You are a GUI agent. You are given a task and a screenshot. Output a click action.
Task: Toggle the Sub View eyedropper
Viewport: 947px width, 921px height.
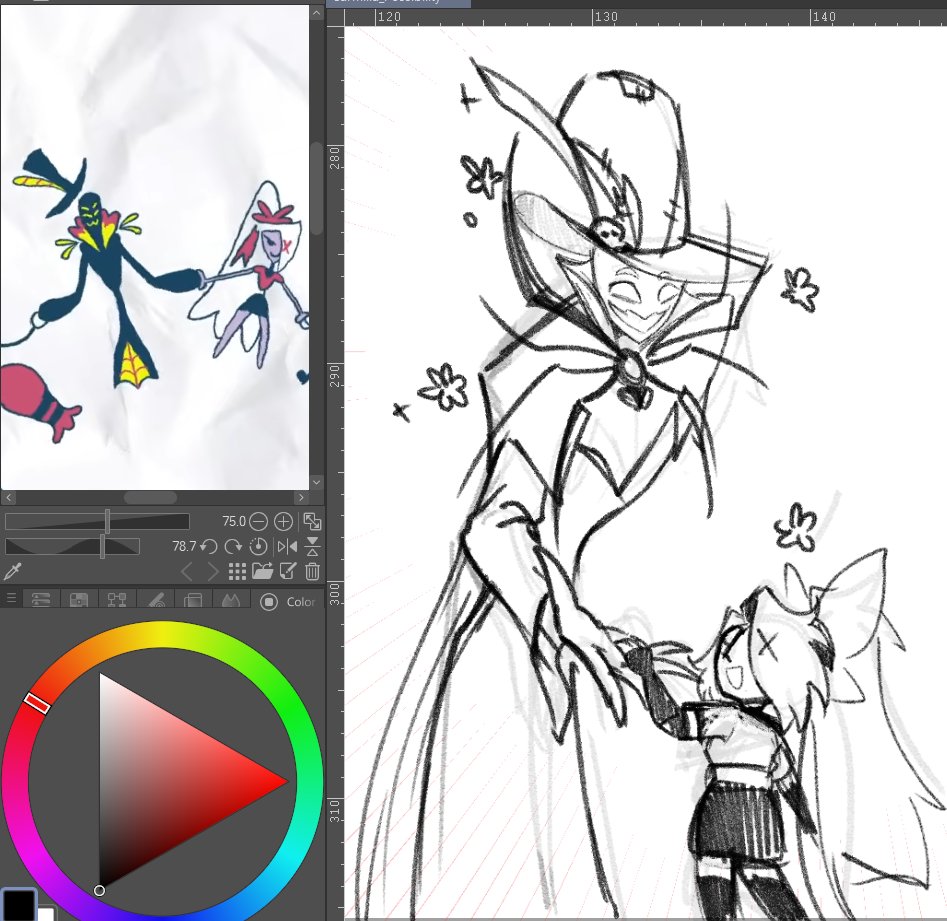pos(13,571)
